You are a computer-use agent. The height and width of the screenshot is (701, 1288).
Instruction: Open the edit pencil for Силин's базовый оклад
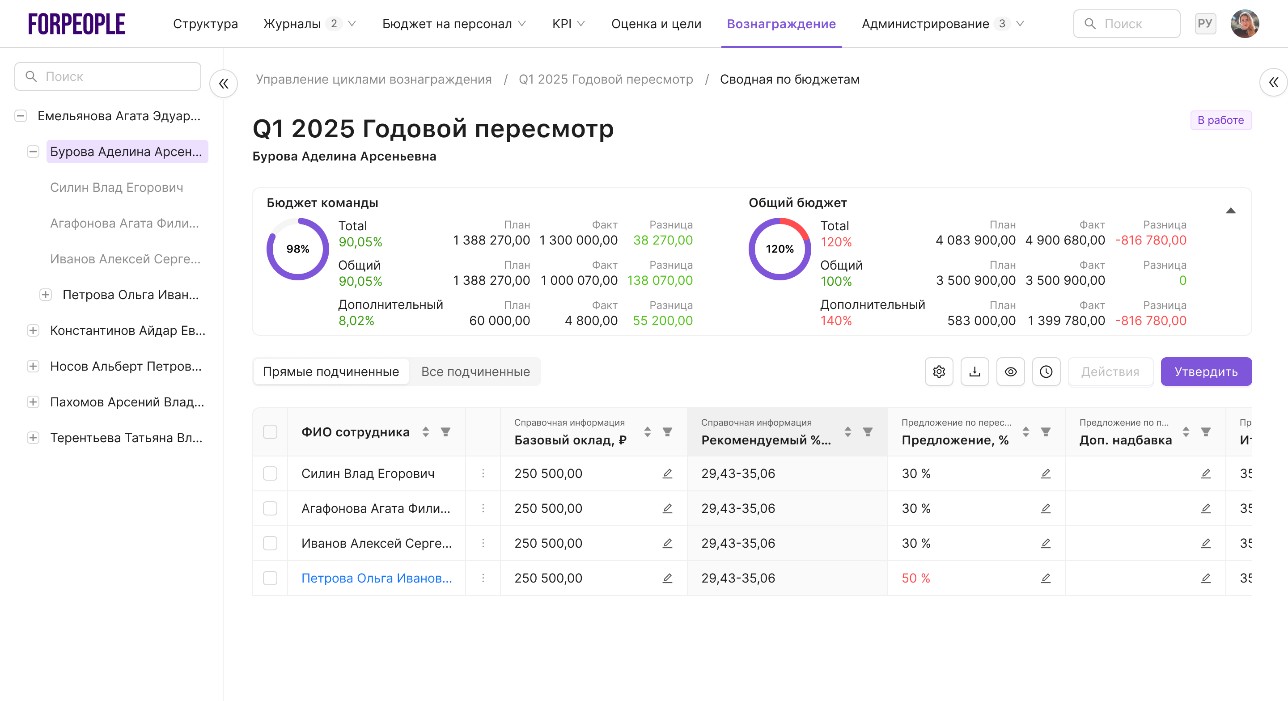667,473
